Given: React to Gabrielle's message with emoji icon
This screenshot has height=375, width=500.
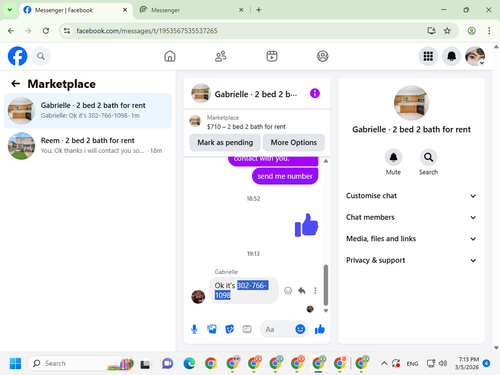Looking at the screenshot, I should [288, 291].
